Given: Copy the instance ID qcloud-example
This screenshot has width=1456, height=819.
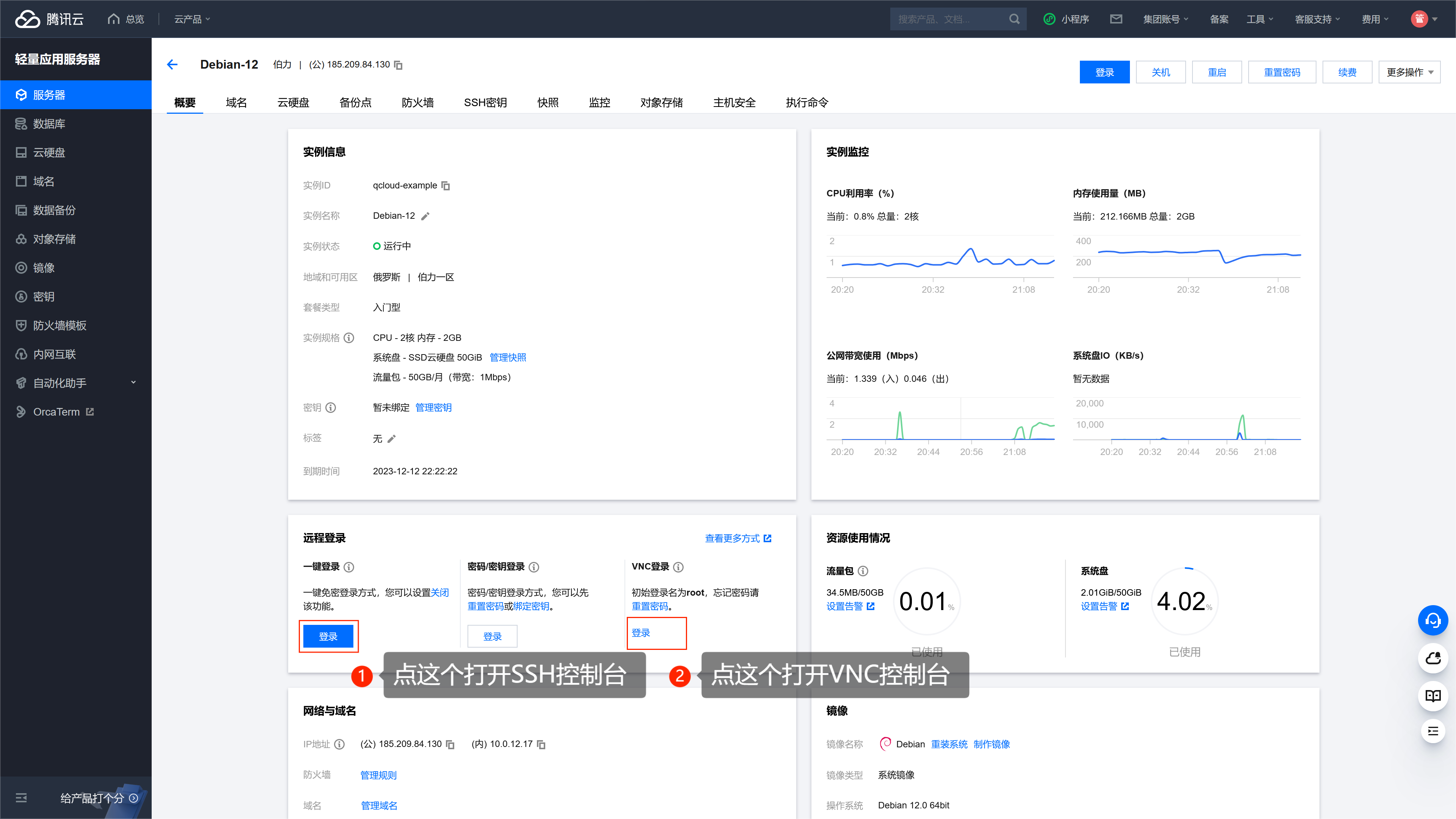Looking at the screenshot, I should pos(446,185).
